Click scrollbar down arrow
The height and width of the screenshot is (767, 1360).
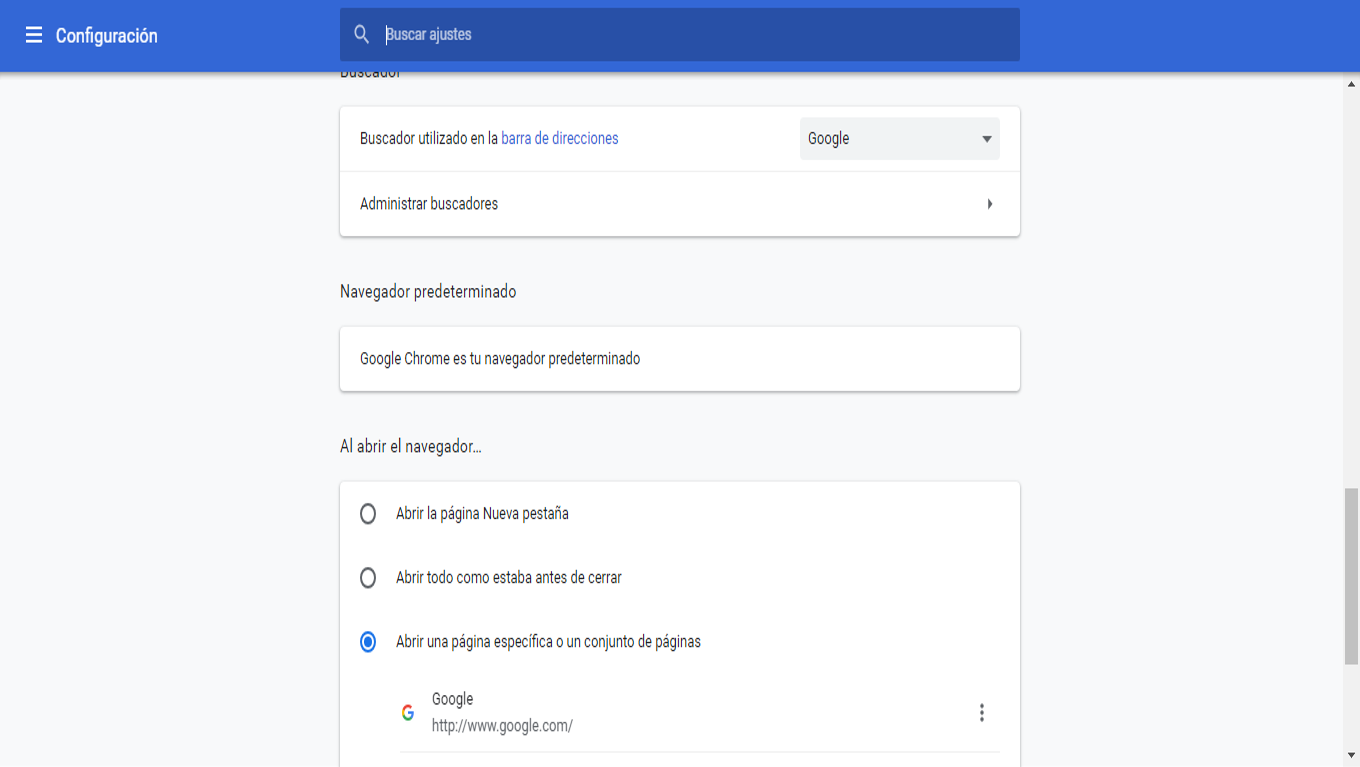(1351, 755)
